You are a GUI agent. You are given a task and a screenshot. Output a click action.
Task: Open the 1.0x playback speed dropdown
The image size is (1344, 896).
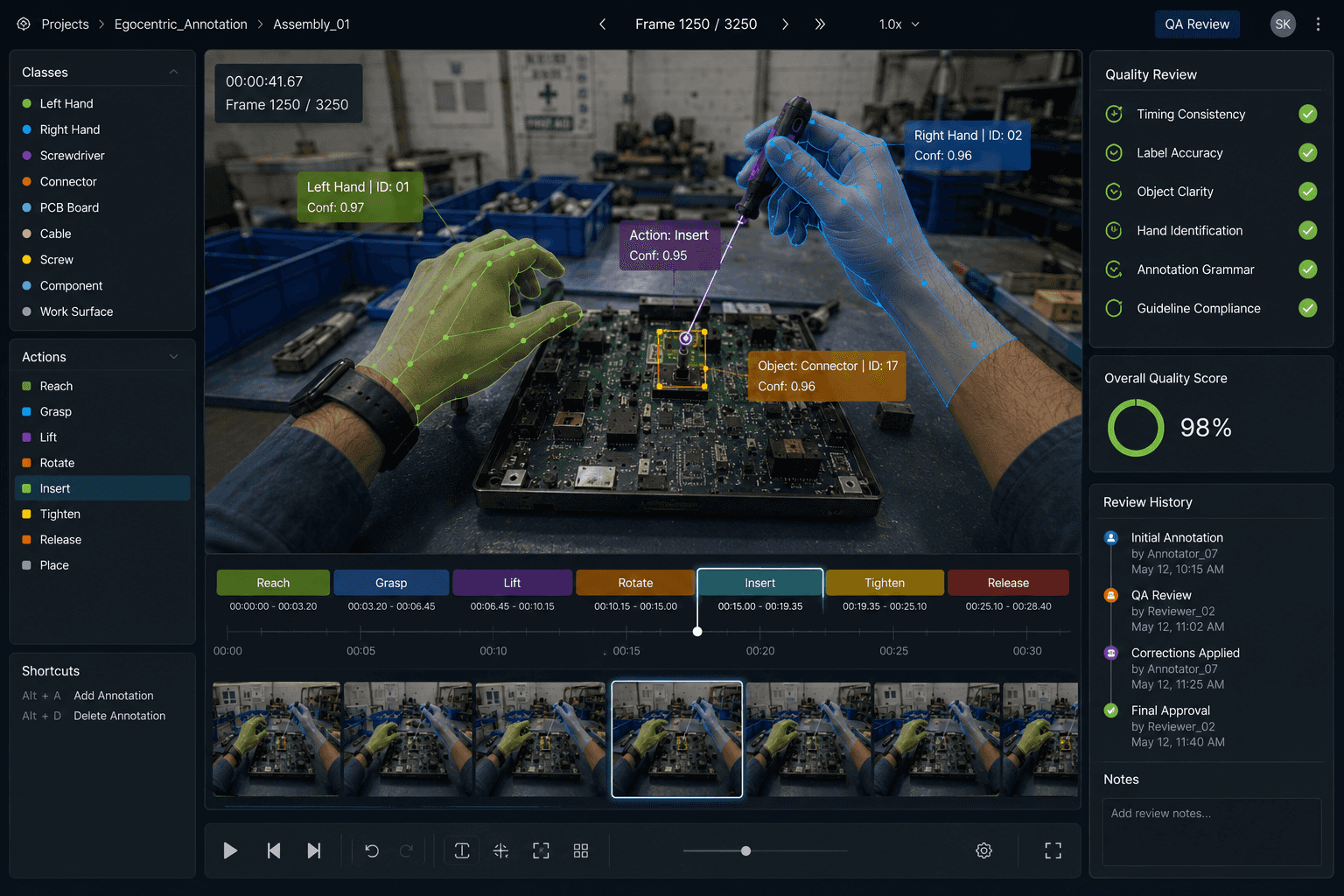pos(899,24)
